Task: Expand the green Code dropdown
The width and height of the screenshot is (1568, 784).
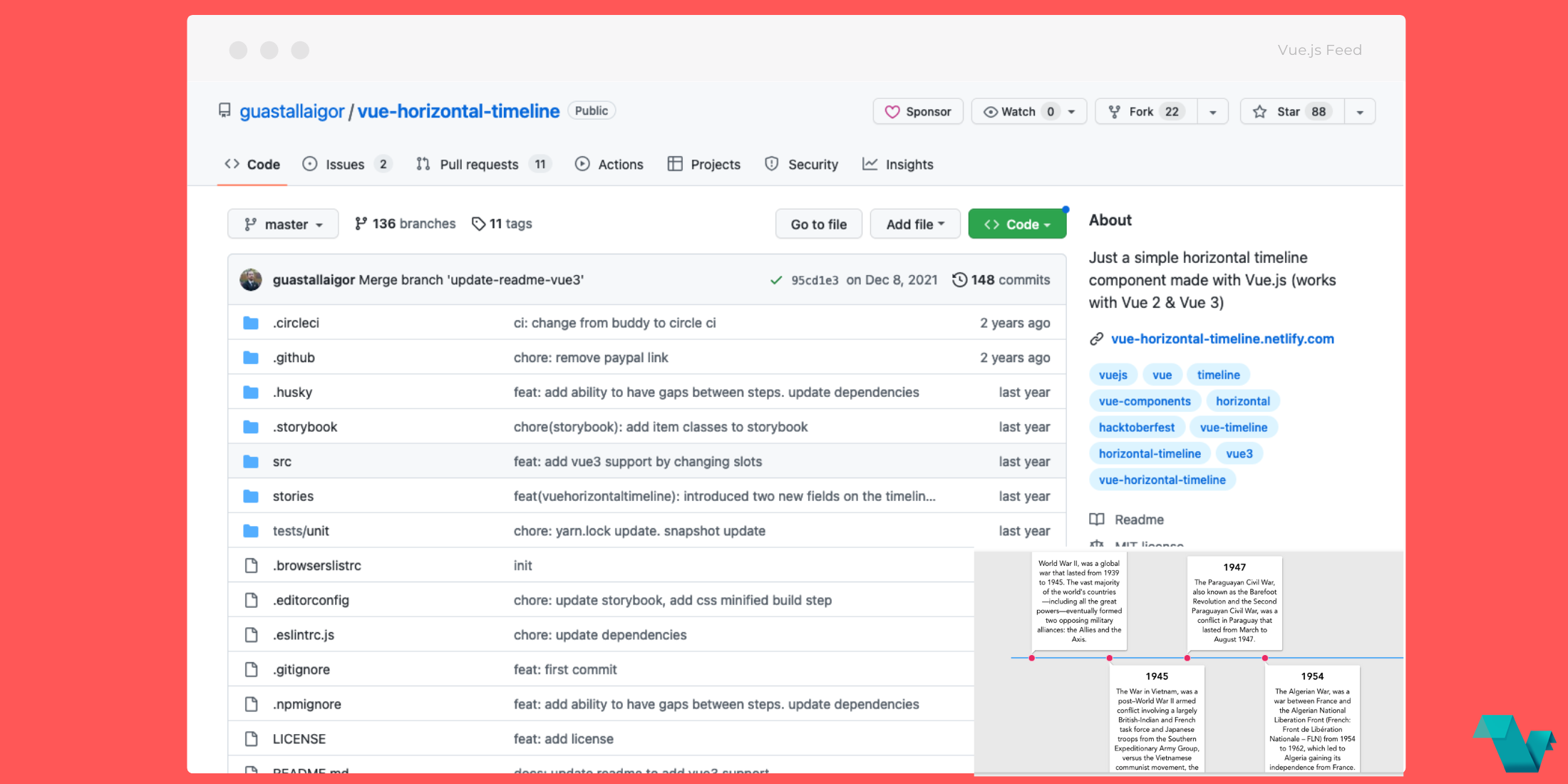Action: click(1017, 223)
